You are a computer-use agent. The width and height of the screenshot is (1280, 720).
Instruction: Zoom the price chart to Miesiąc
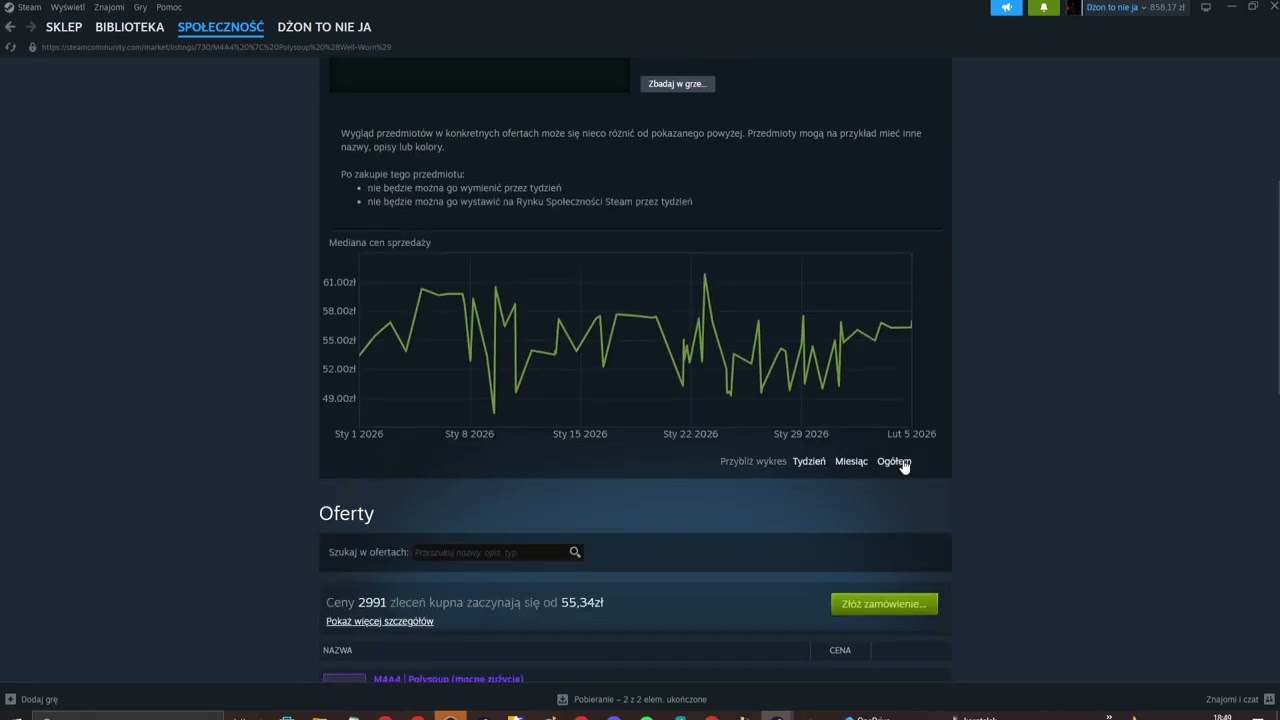(x=851, y=461)
